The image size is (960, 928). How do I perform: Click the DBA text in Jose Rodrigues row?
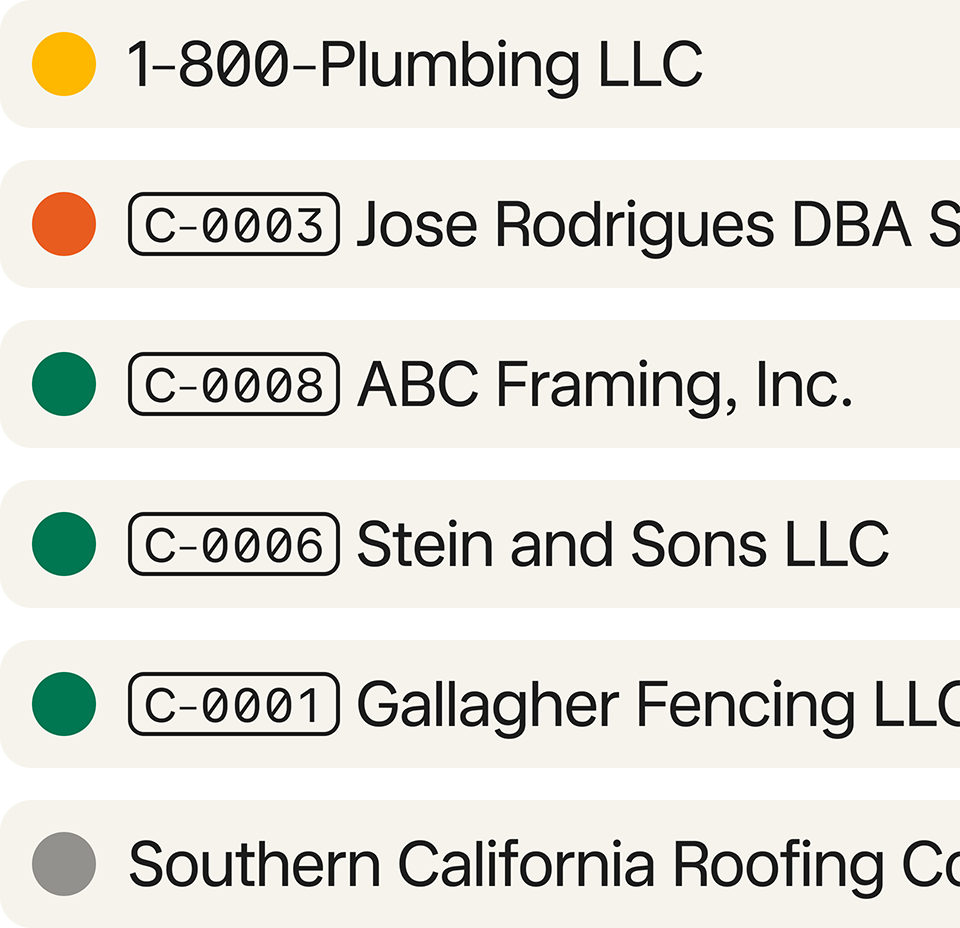pos(851,225)
